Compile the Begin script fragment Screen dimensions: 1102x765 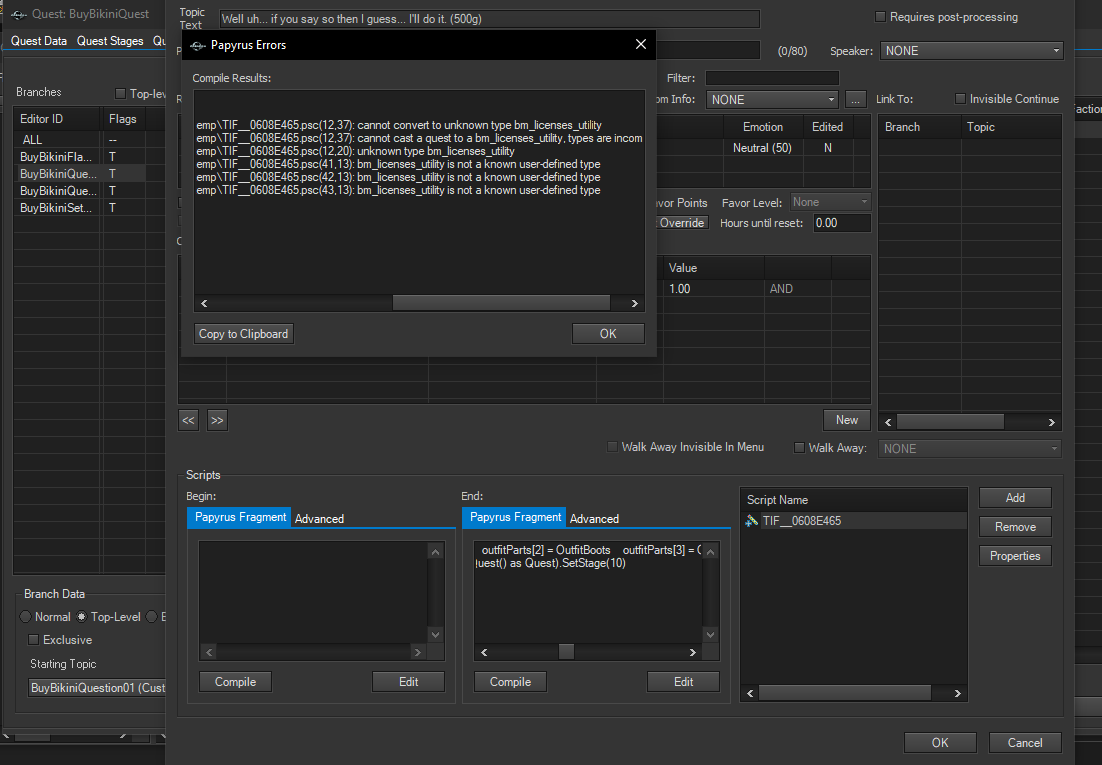[x=235, y=682]
